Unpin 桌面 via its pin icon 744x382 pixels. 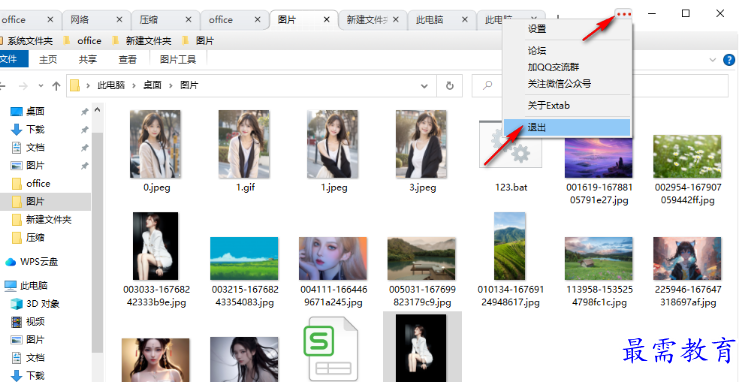pyautogui.click(x=84, y=112)
